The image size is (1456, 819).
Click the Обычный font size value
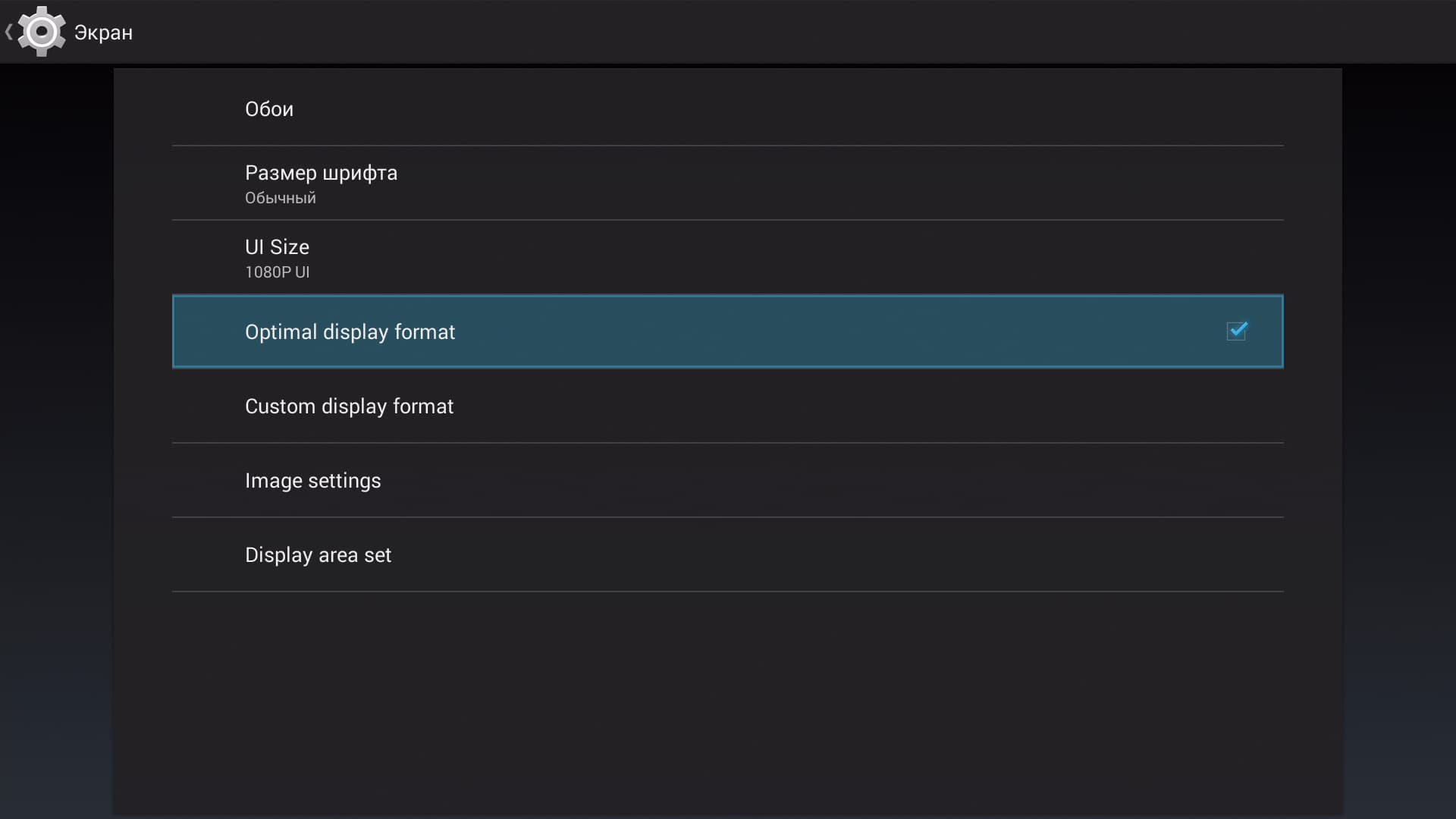pos(280,198)
